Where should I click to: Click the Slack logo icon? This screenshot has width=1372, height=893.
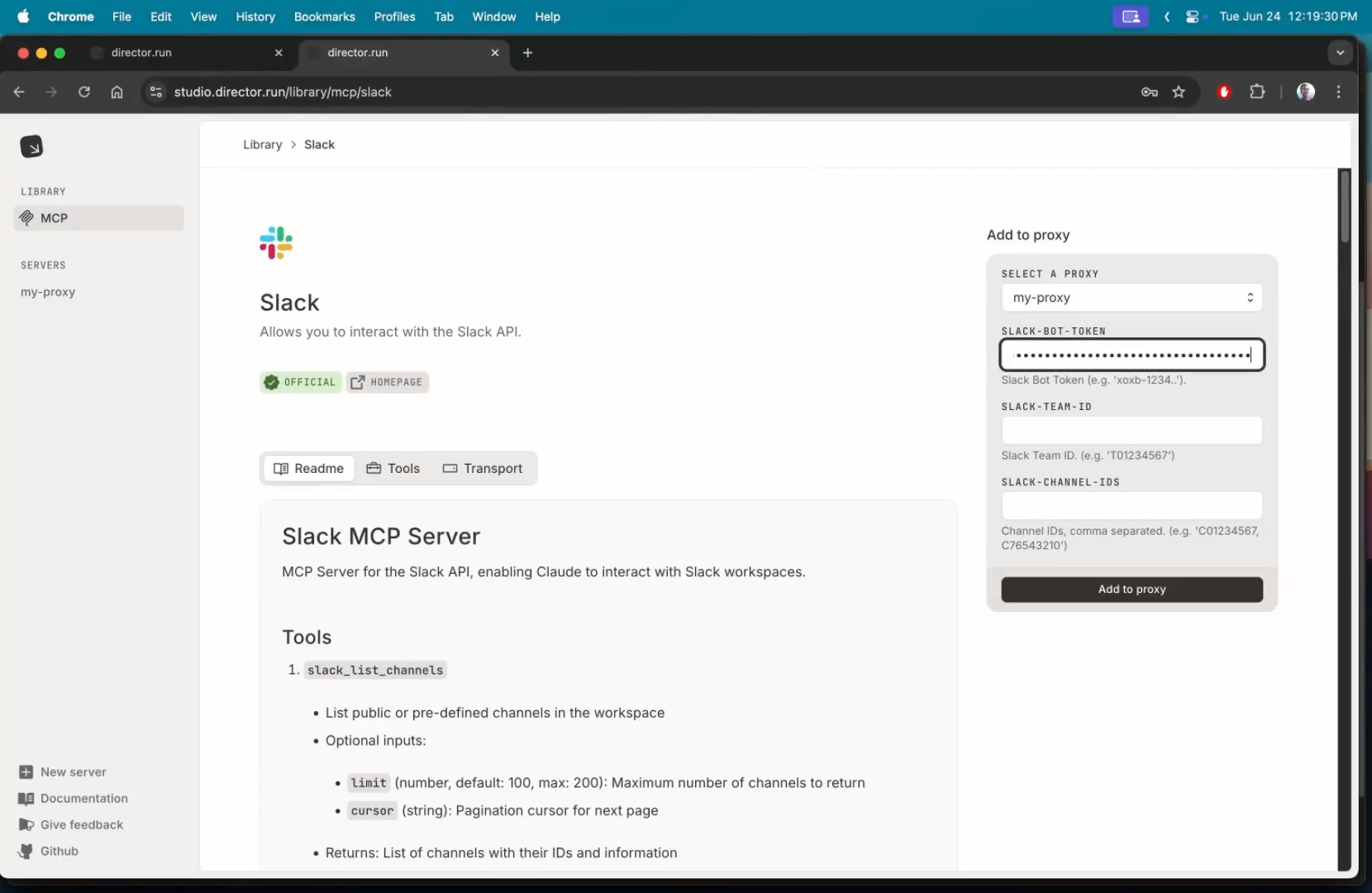point(276,243)
